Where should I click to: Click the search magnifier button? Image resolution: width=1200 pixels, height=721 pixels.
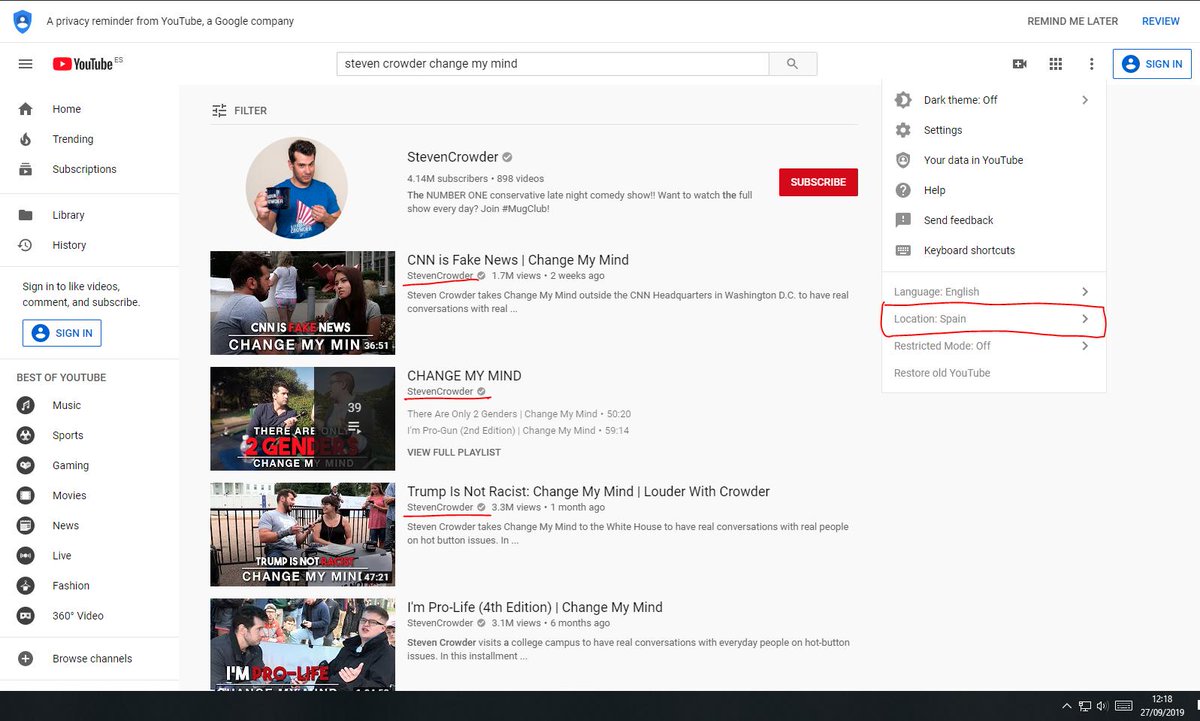(x=793, y=64)
